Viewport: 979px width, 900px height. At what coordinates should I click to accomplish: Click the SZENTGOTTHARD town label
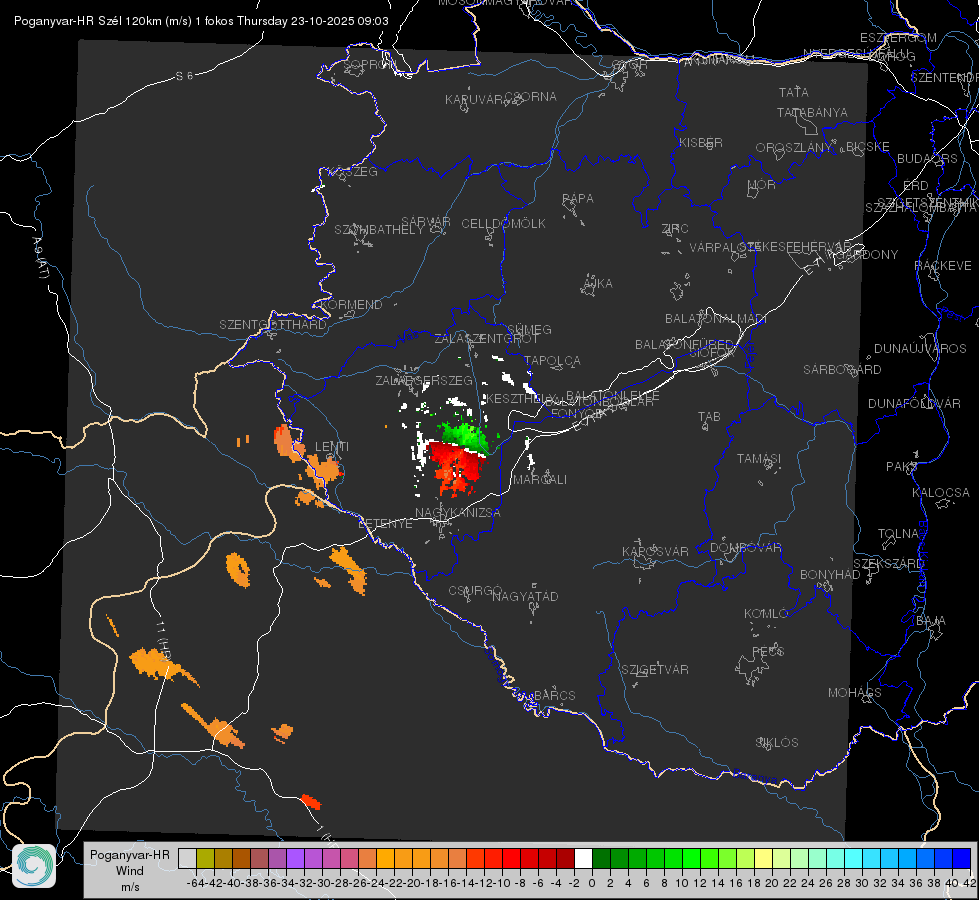[273, 325]
